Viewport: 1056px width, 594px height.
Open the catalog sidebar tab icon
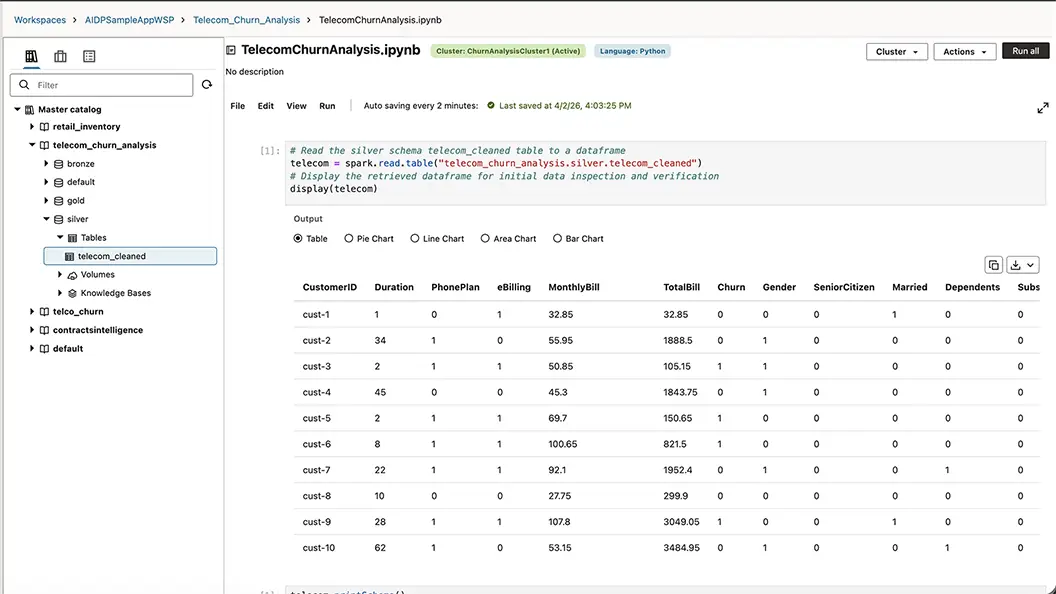31,57
